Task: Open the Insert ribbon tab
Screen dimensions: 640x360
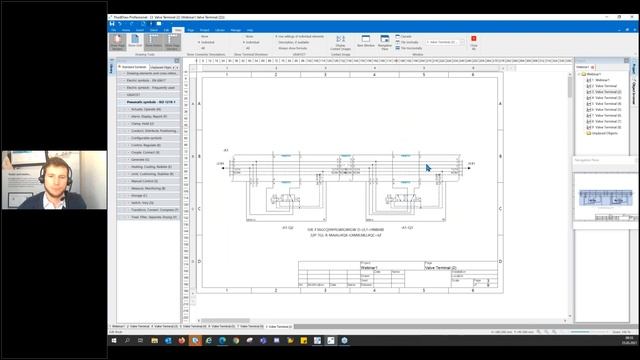Action: [140, 30]
